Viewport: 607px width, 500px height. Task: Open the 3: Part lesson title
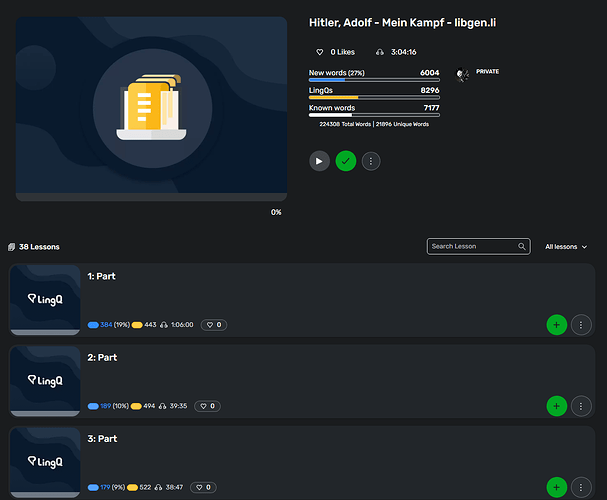pyautogui.click(x=102, y=439)
